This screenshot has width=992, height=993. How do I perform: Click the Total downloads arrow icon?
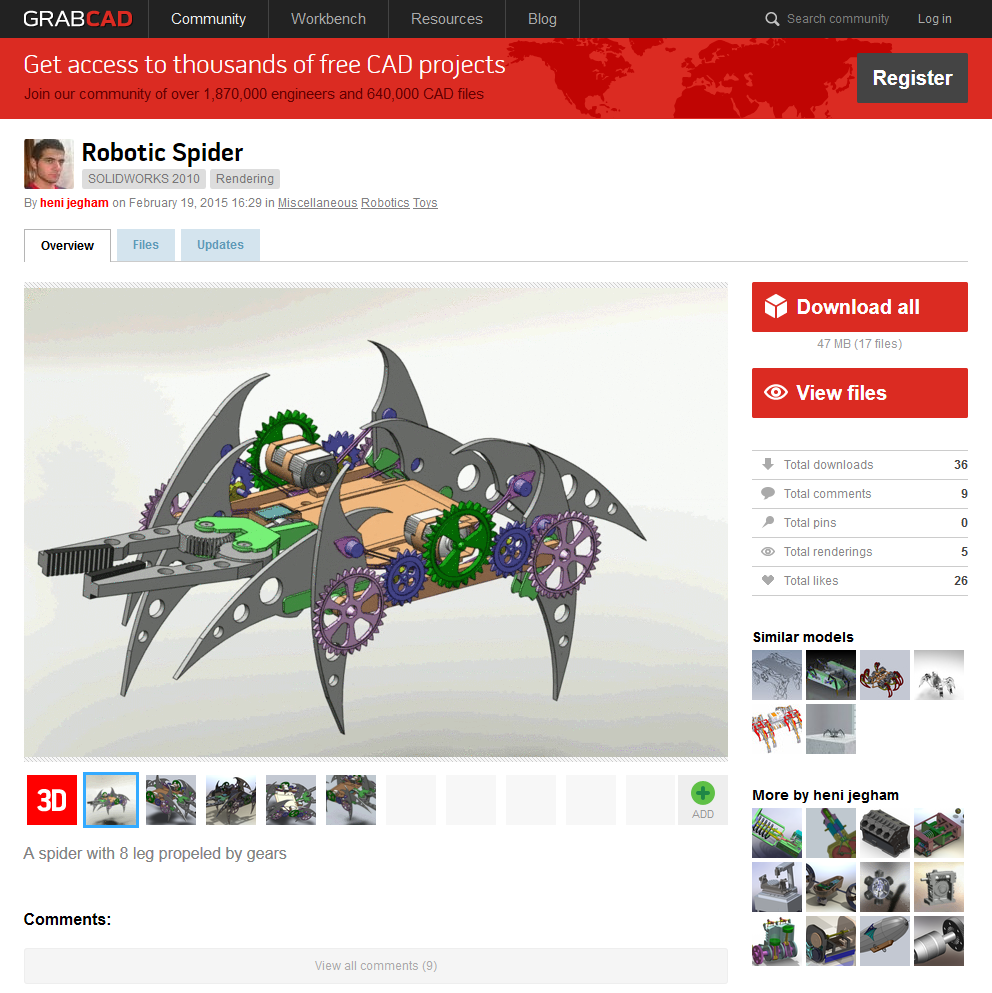(x=768, y=464)
